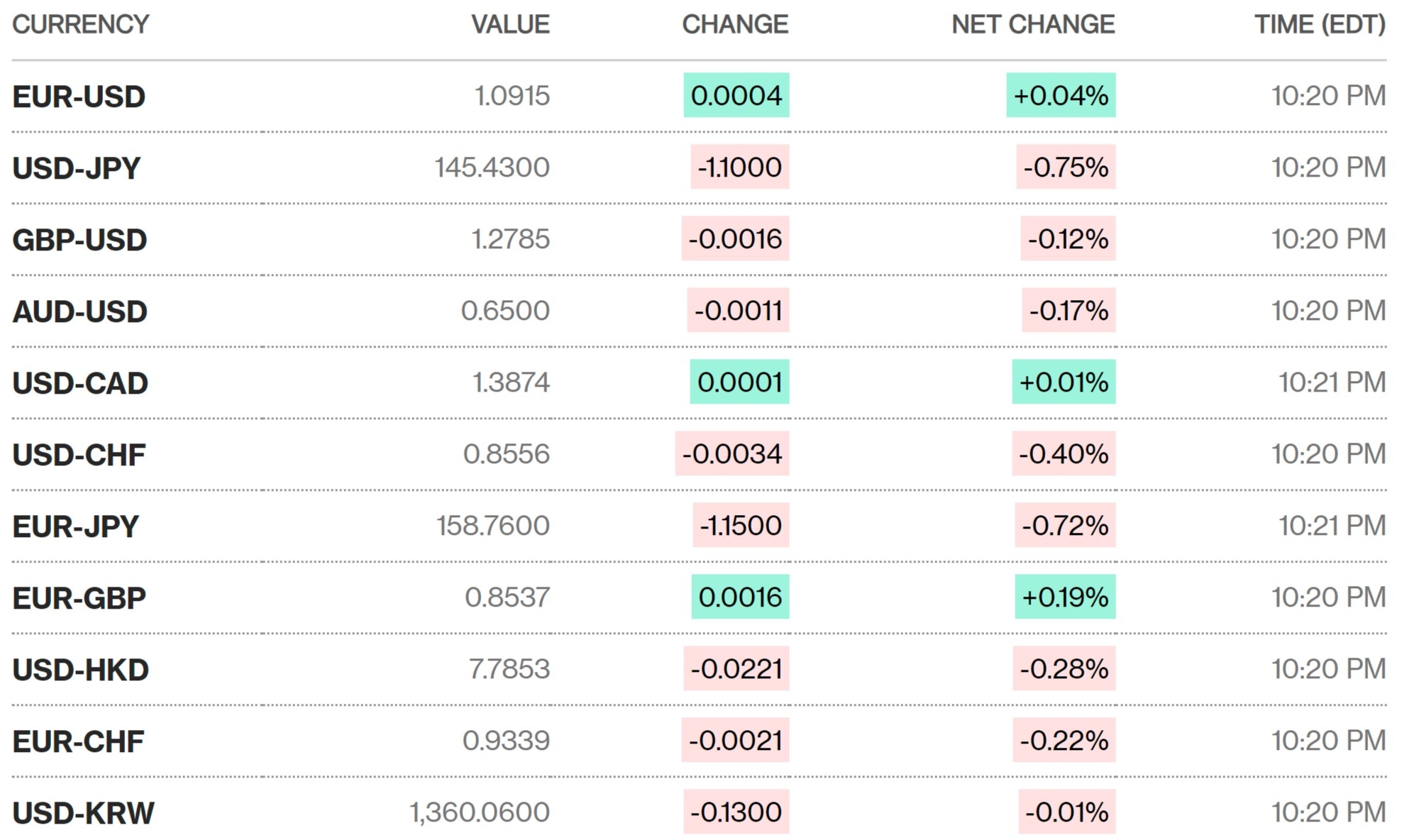Click the green 0.0016 change cell
This screenshot has height=840, width=1402.
coord(740,597)
